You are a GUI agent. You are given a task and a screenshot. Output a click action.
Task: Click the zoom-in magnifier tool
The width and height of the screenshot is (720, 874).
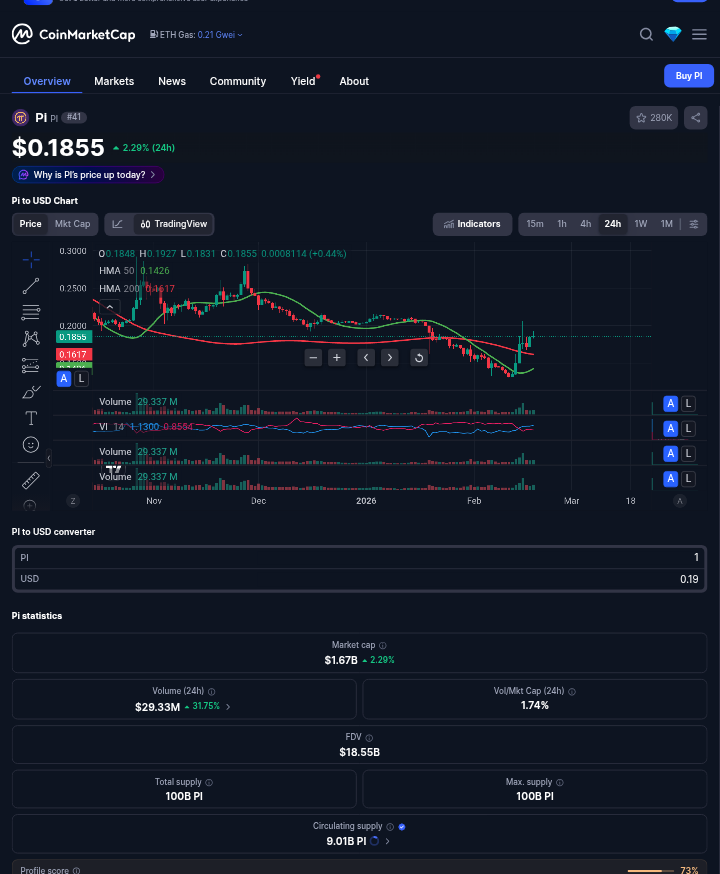coord(31,506)
